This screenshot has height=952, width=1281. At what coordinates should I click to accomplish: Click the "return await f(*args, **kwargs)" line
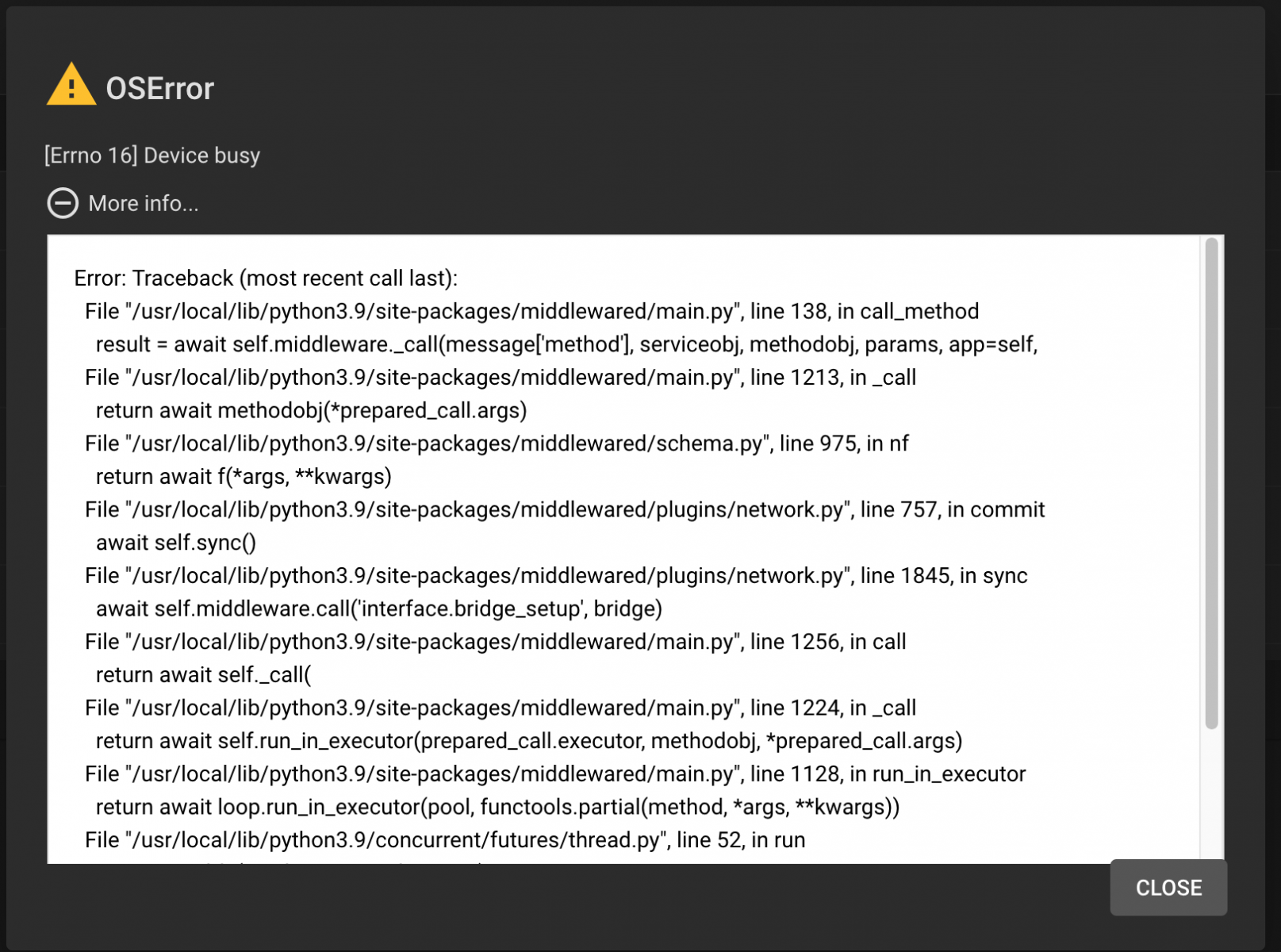244,477
